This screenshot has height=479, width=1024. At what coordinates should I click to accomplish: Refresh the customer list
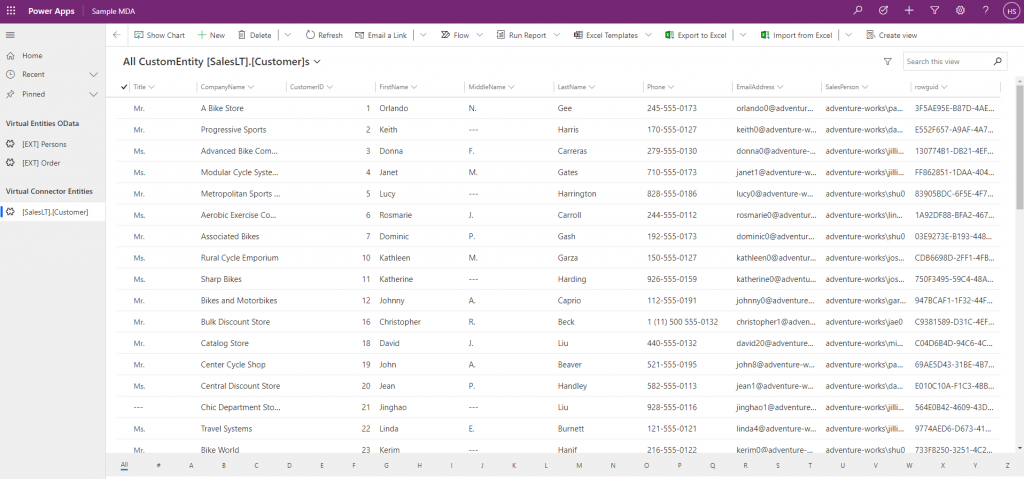pyautogui.click(x=324, y=35)
